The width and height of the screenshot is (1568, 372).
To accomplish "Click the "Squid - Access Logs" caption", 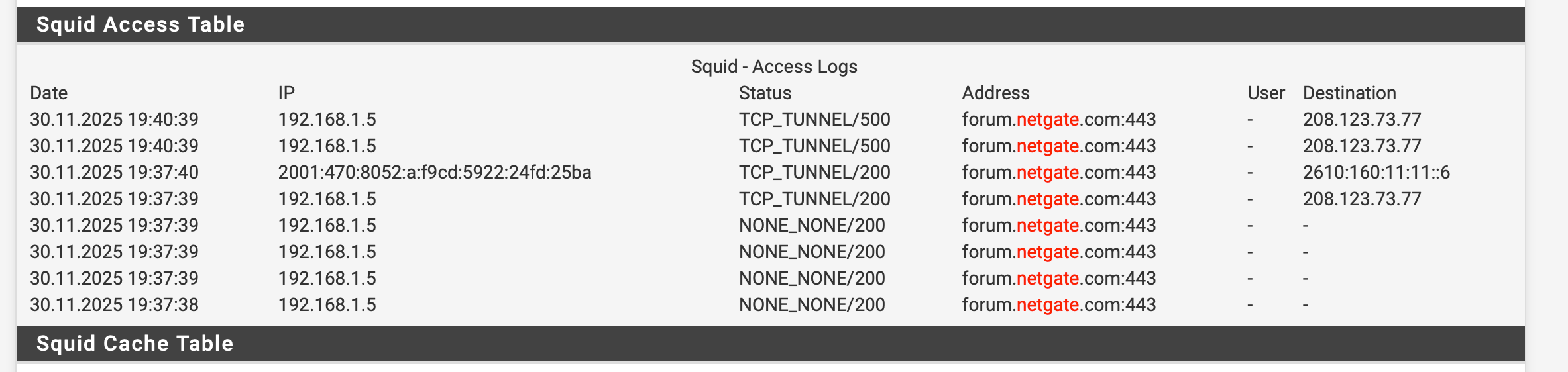I will (774, 66).
